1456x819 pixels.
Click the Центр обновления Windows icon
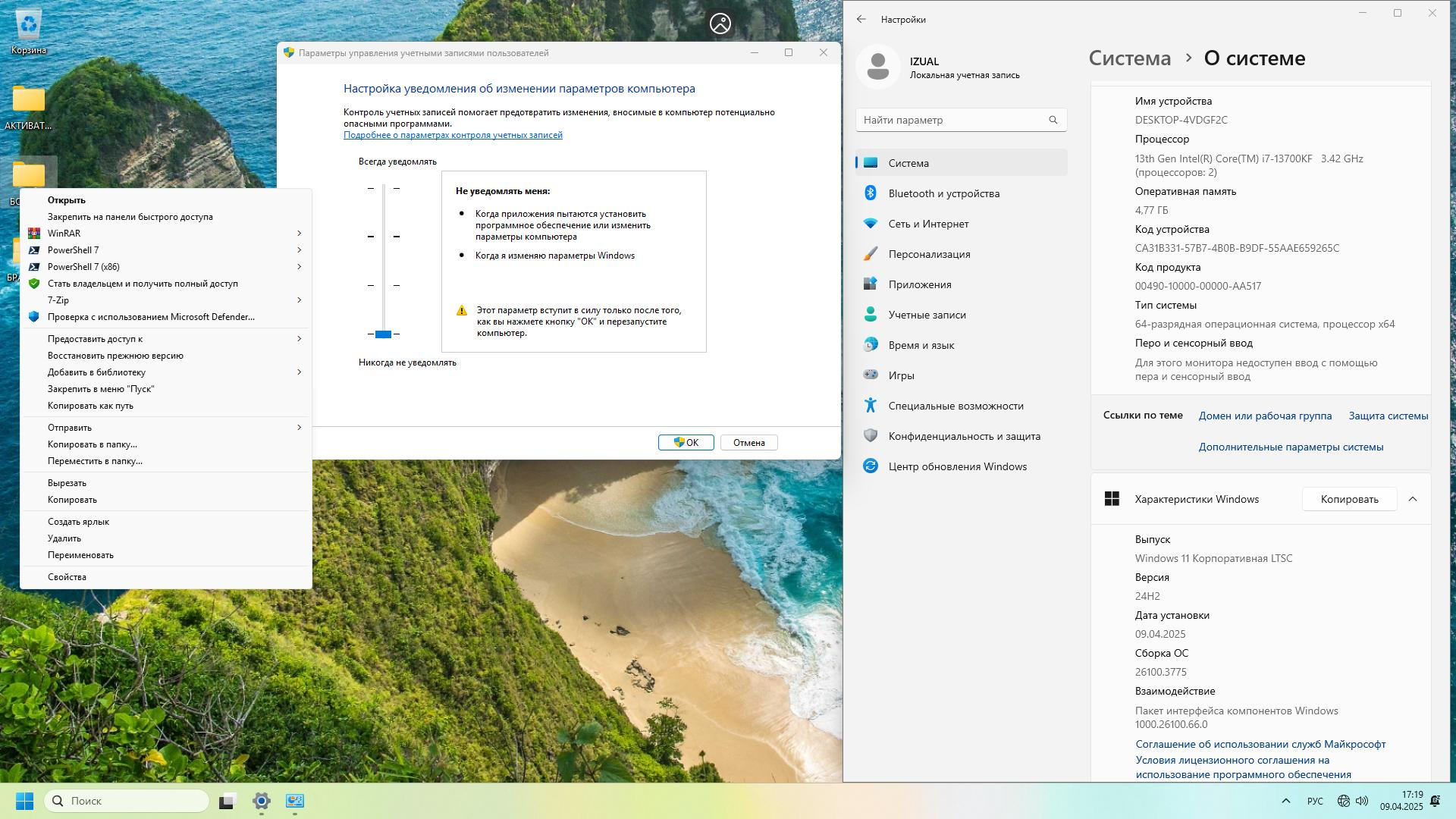pyautogui.click(x=871, y=466)
